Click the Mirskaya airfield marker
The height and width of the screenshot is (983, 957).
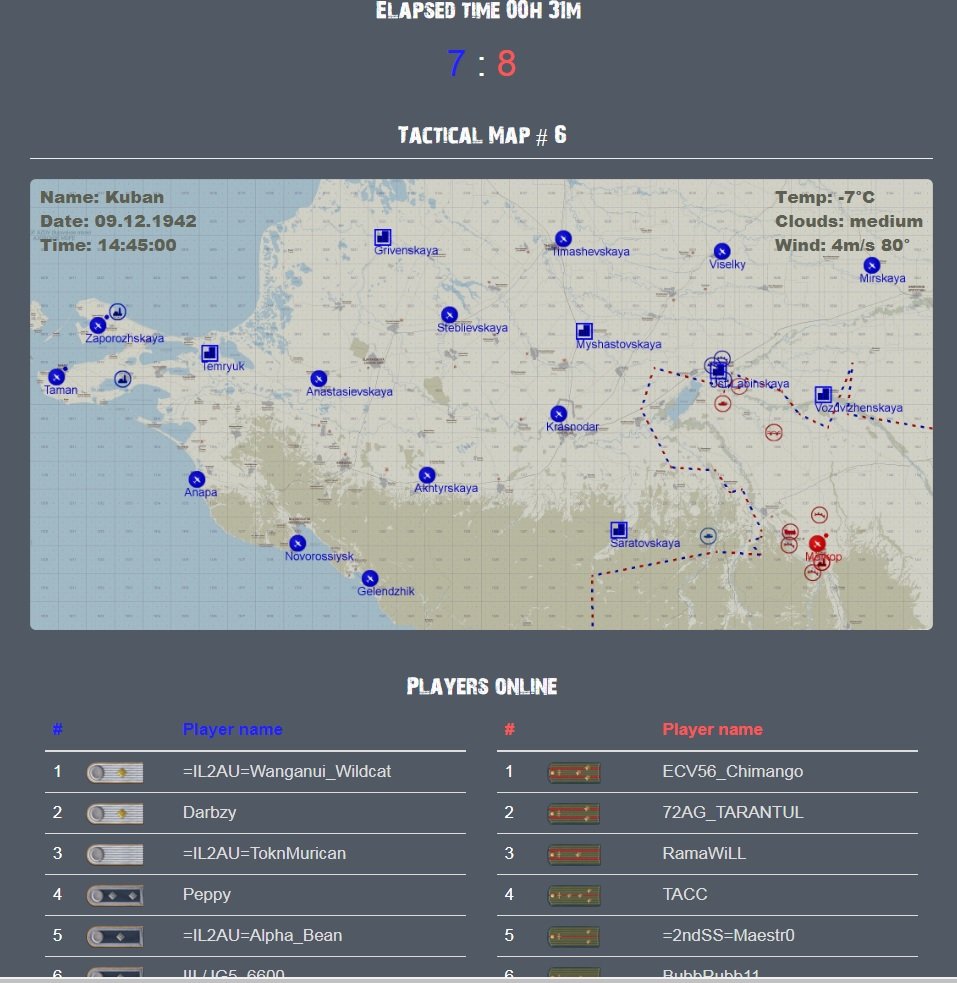pyautogui.click(x=871, y=265)
